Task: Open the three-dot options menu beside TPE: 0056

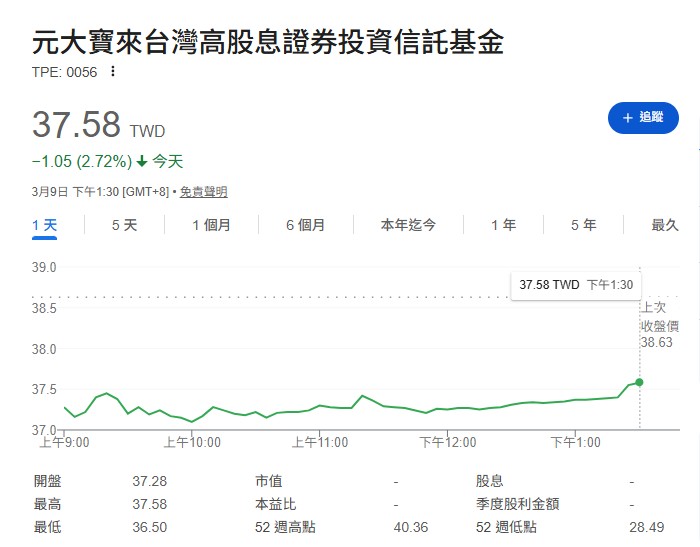Action: [x=113, y=71]
